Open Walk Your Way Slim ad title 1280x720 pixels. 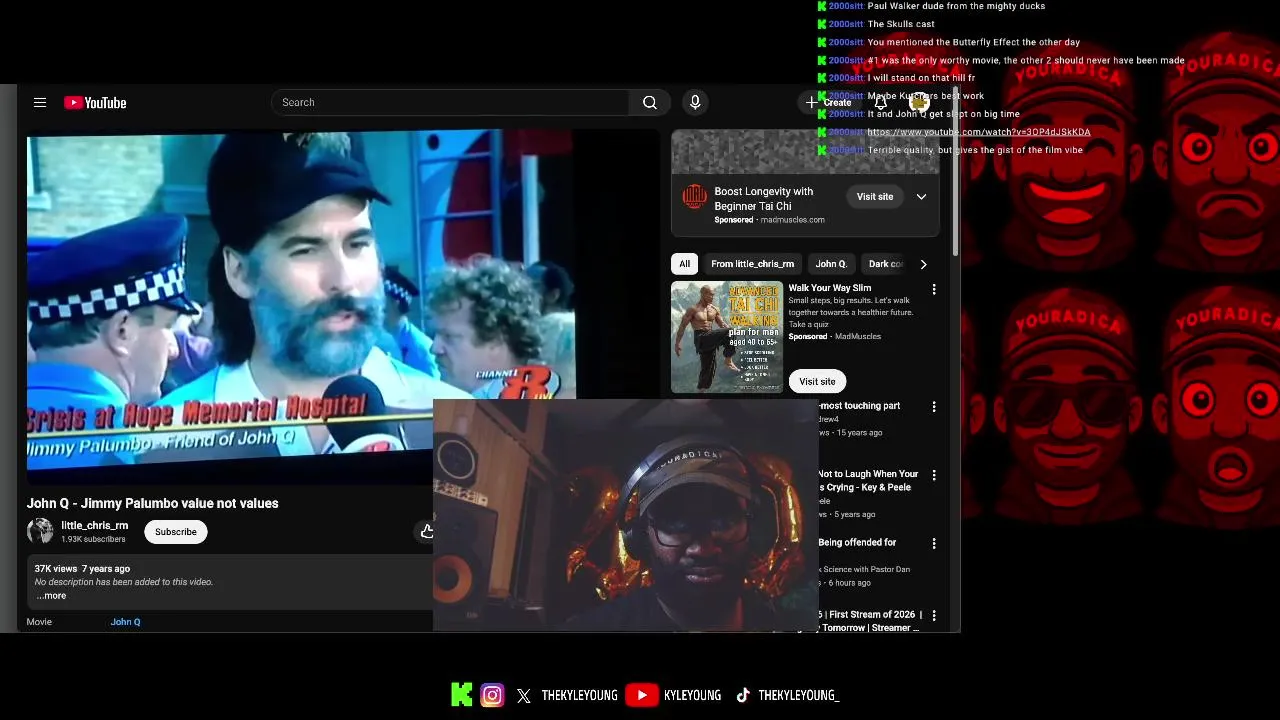830,288
